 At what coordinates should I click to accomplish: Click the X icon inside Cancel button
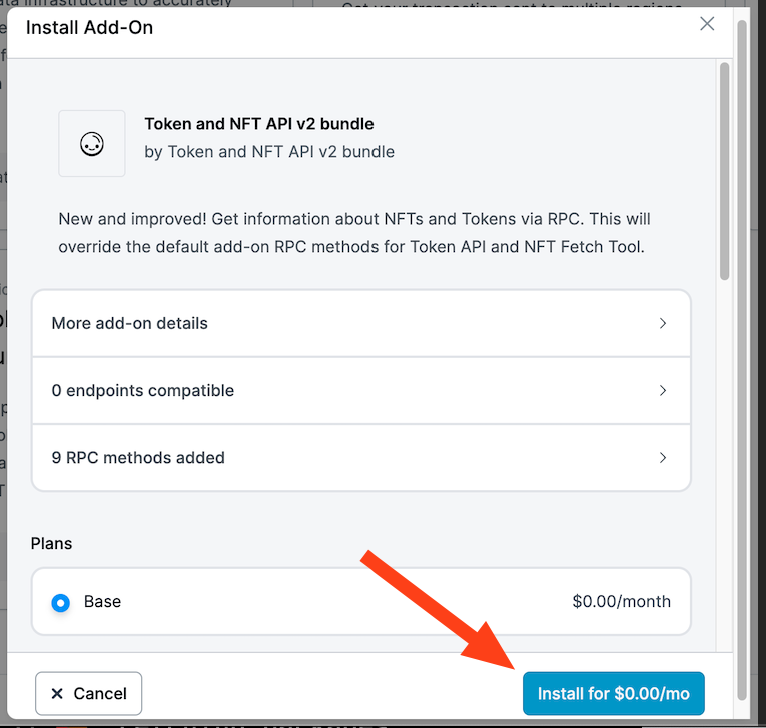tap(57, 693)
